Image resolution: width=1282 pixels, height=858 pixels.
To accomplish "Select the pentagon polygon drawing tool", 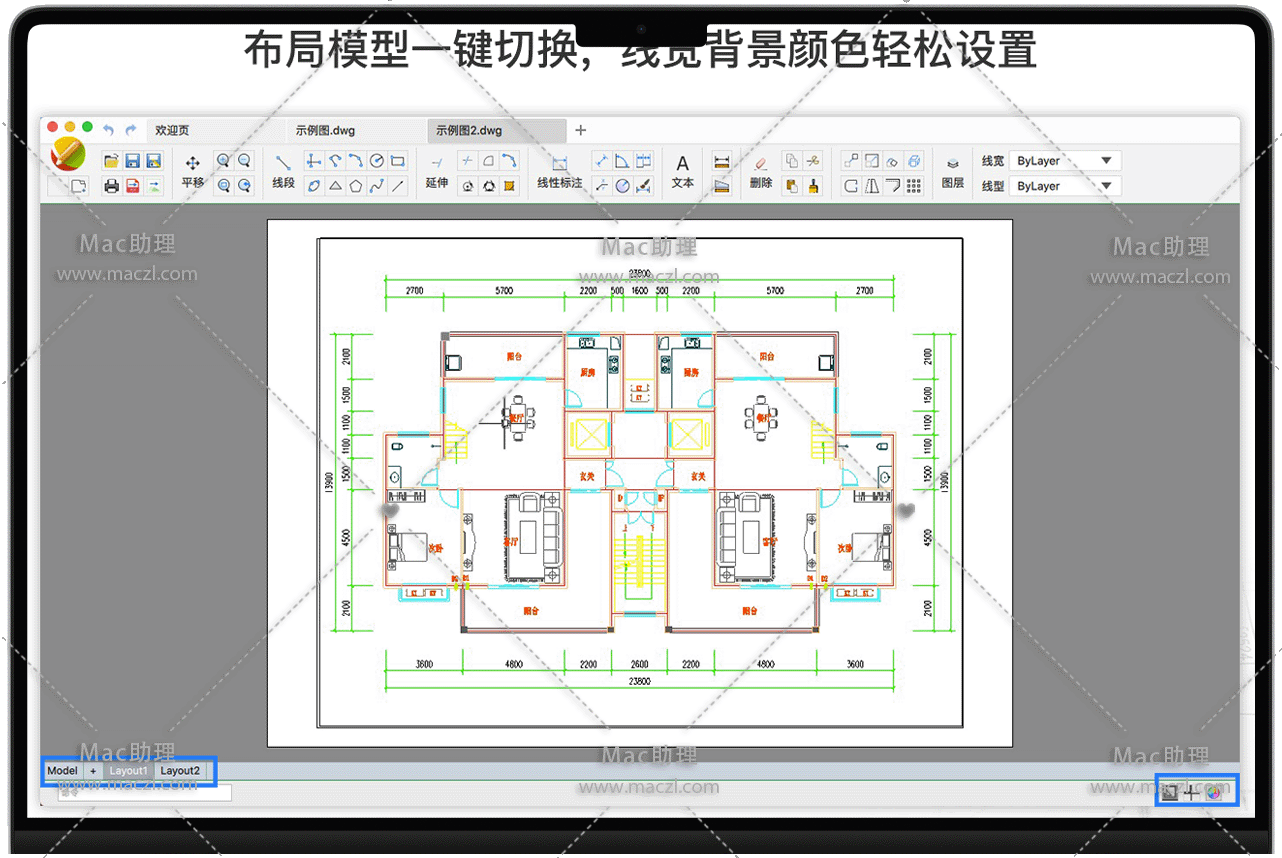I will pyautogui.click(x=356, y=186).
